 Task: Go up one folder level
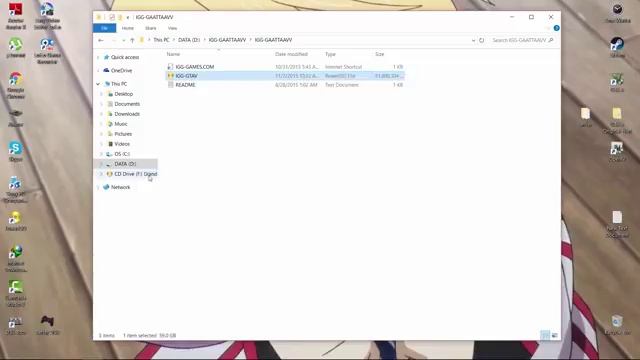pos(132,40)
